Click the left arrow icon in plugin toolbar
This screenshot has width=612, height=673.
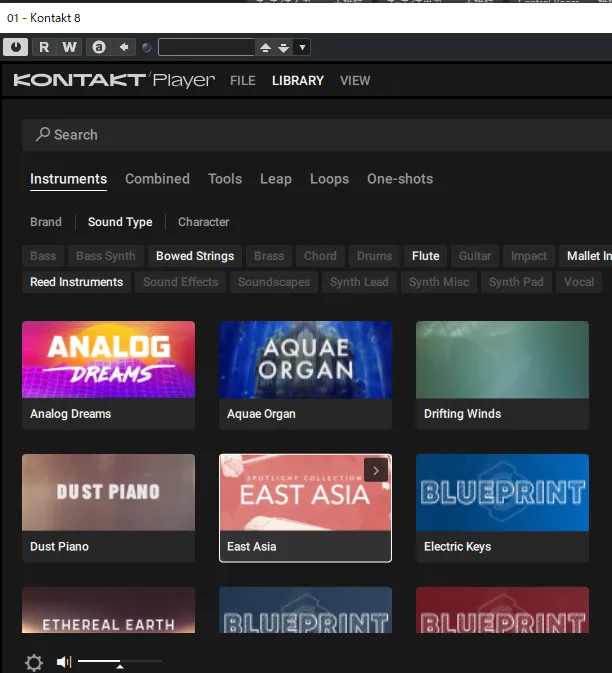[124, 47]
